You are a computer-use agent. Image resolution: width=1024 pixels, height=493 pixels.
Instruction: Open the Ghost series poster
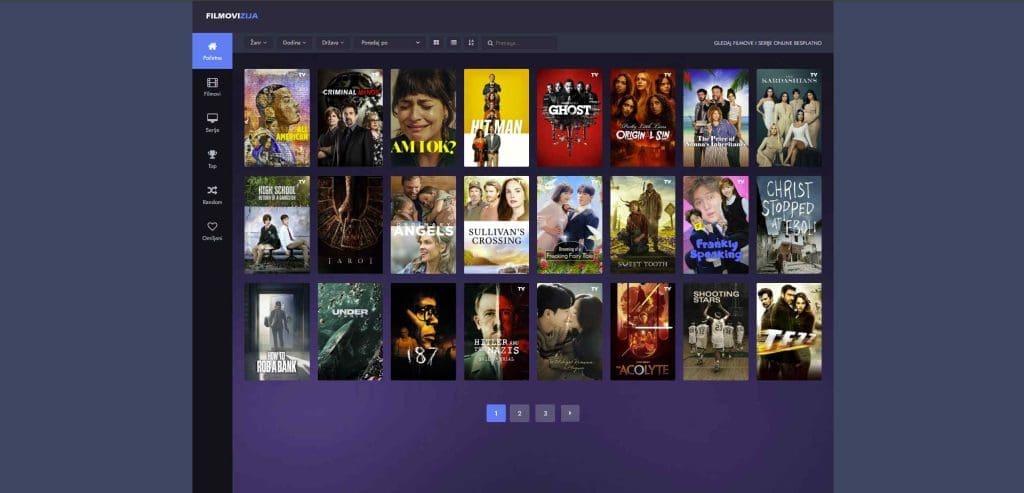coord(570,118)
